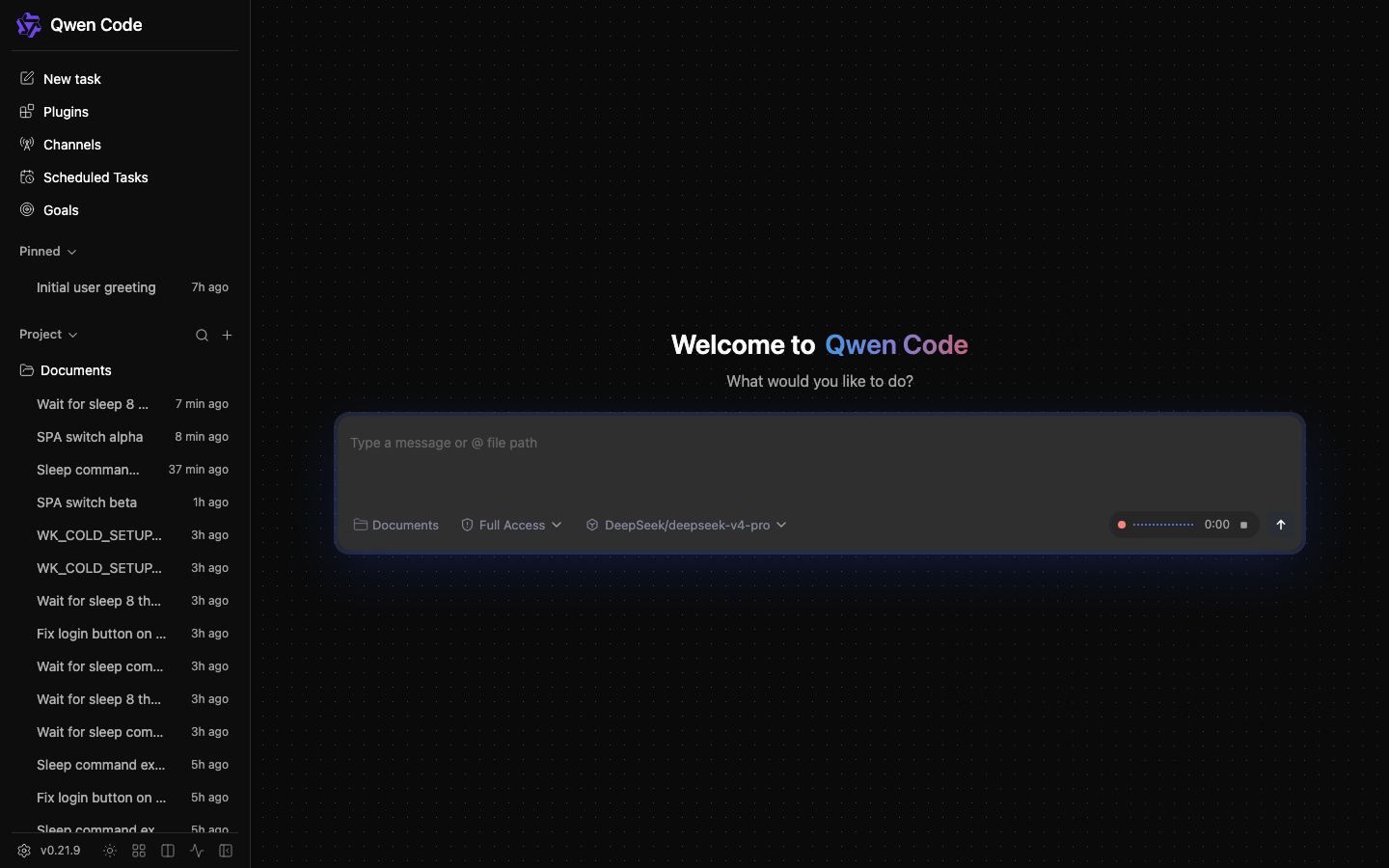
Task: Click the 0:00 recording timer
Action: 1217,525
